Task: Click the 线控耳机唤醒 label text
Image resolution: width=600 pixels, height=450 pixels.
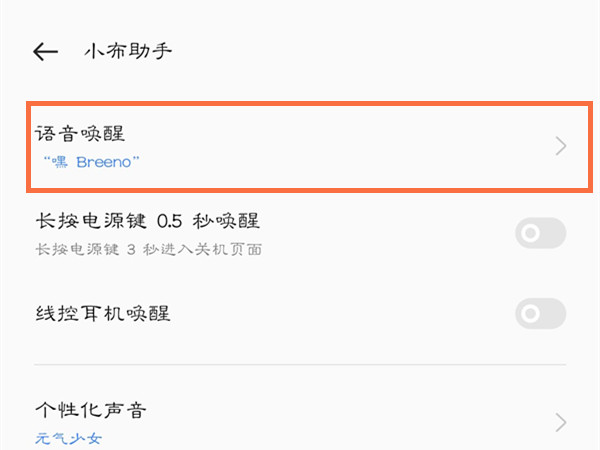Action: pos(102,314)
